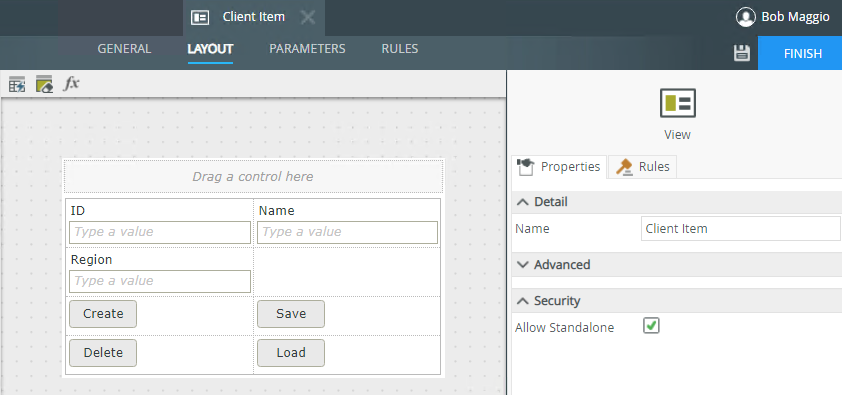Switch to the GENERAL tab
The width and height of the screenshot is (842, 395).
124,49
